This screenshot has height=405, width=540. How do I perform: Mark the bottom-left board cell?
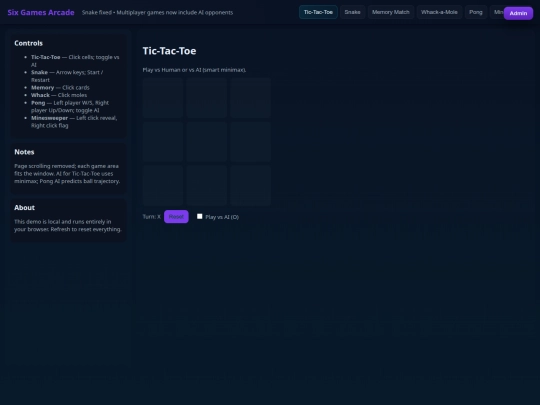163,186
